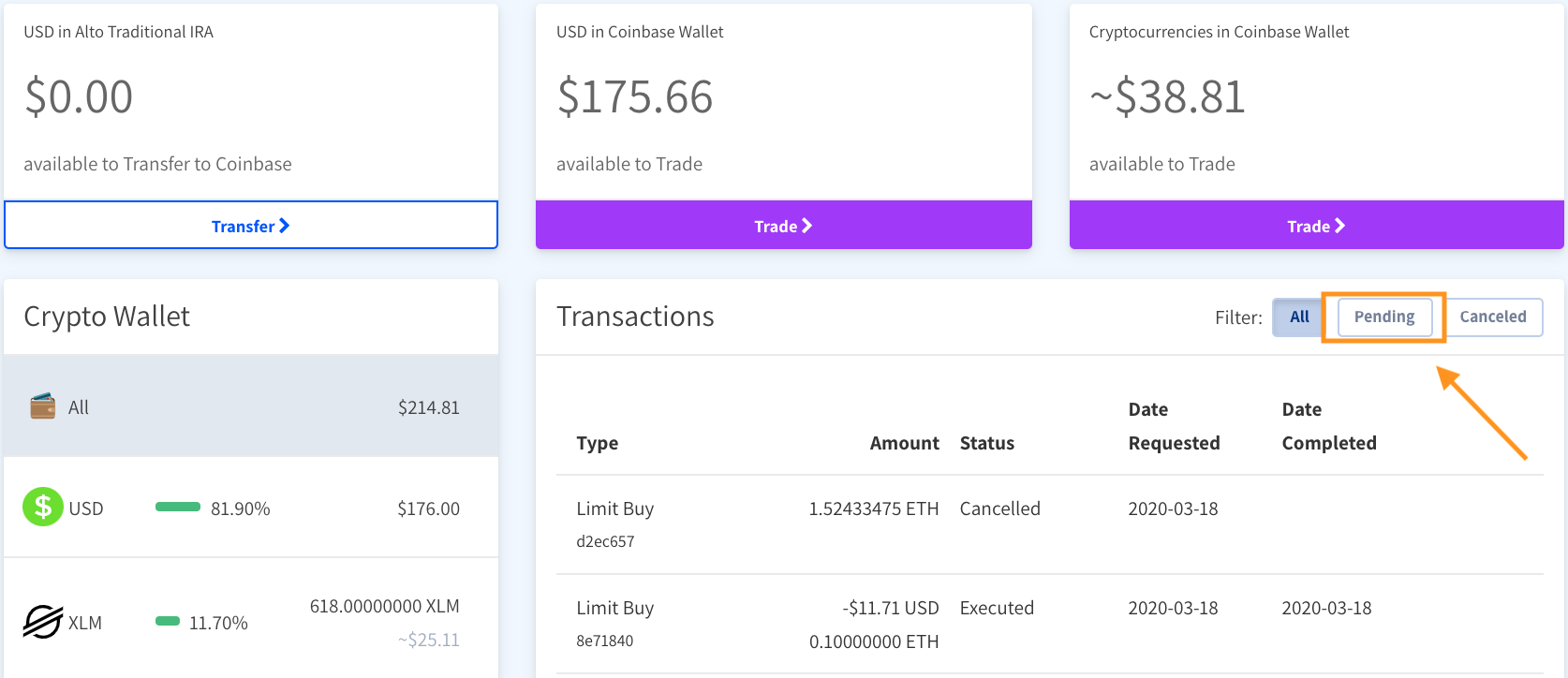The height and width of the screenshot is (678, 1568).
Task: Select the USD row in Crypto Wallet
Action: click(x=251, y=508)
